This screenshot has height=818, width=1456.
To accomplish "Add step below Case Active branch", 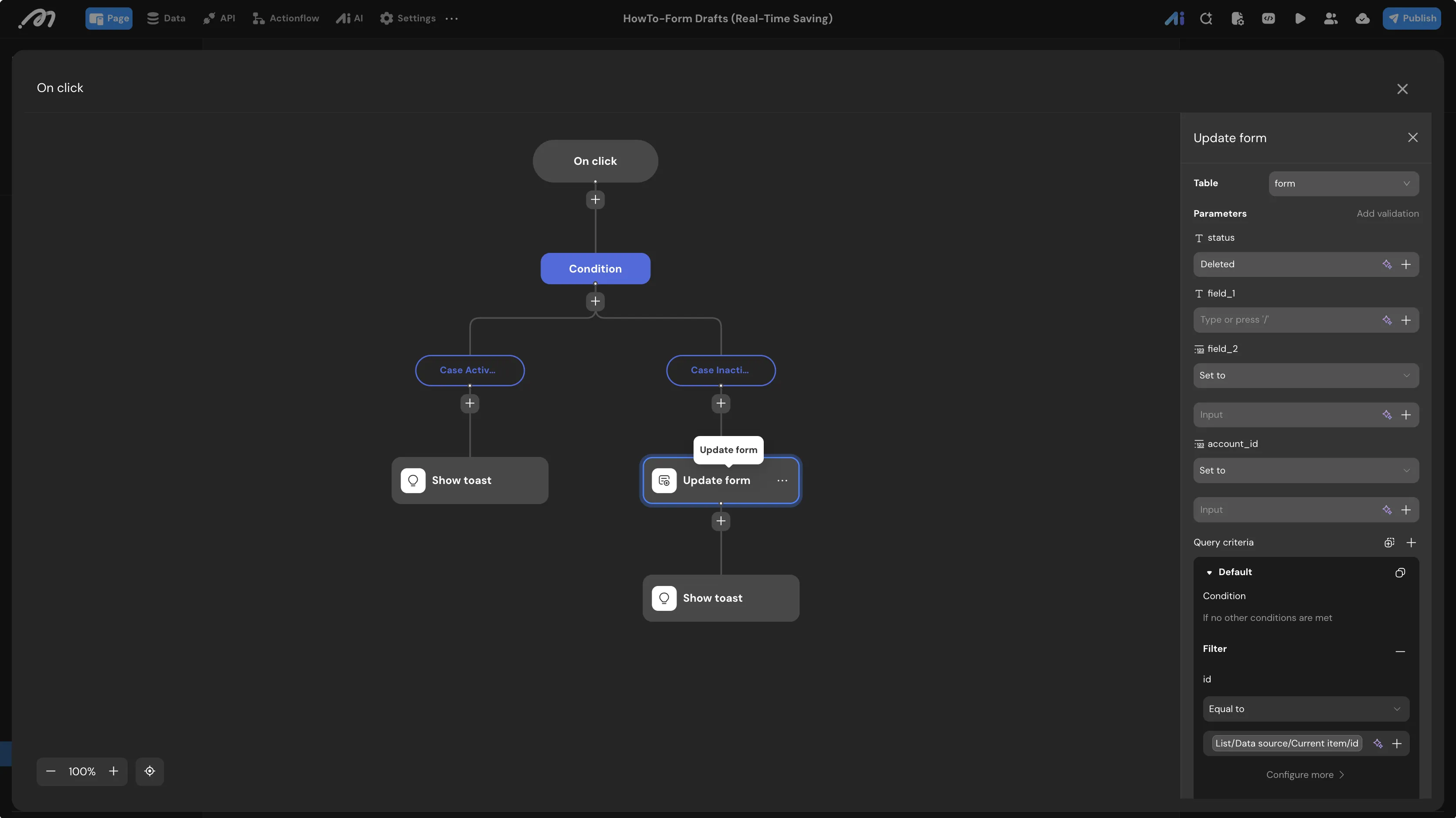I will pos(469,404).
